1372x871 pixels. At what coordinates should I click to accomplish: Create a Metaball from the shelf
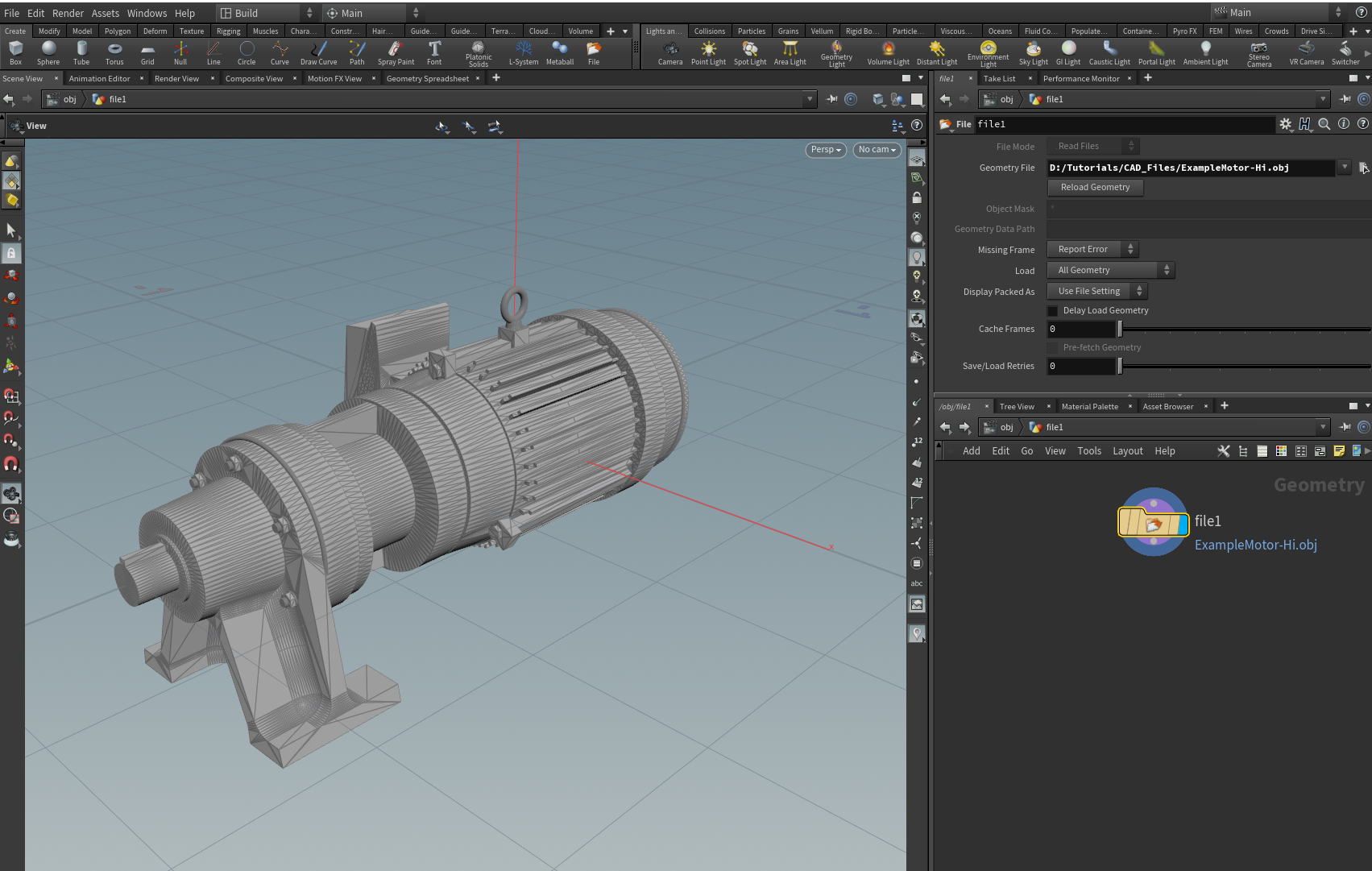coord(559,52)
